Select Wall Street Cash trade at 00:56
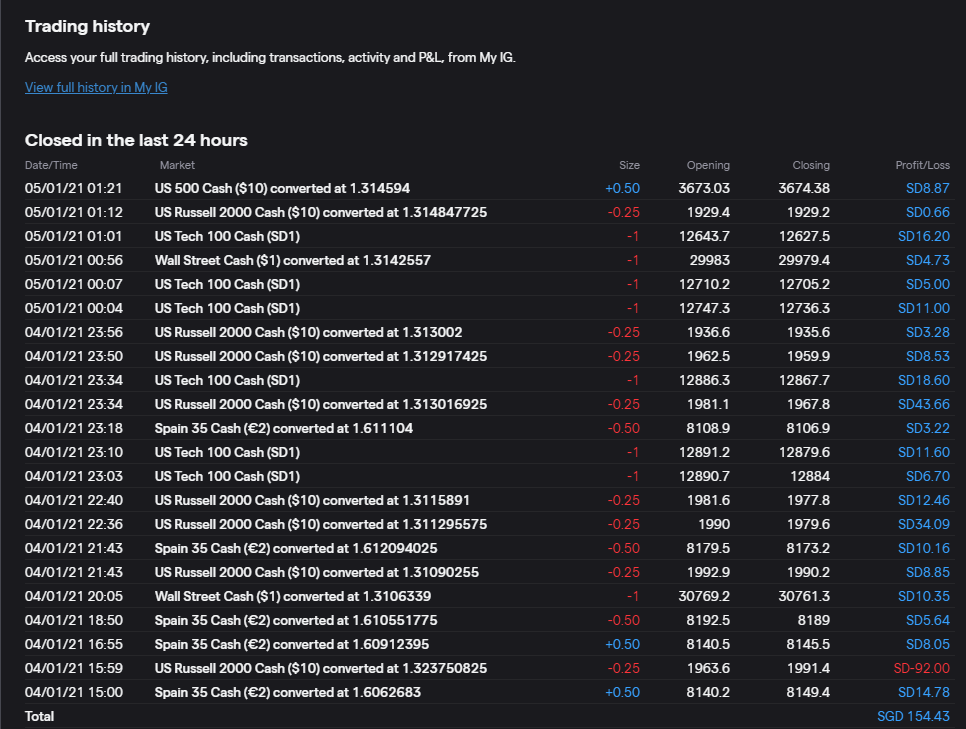 pyautogui.click(x=292, y=260)
